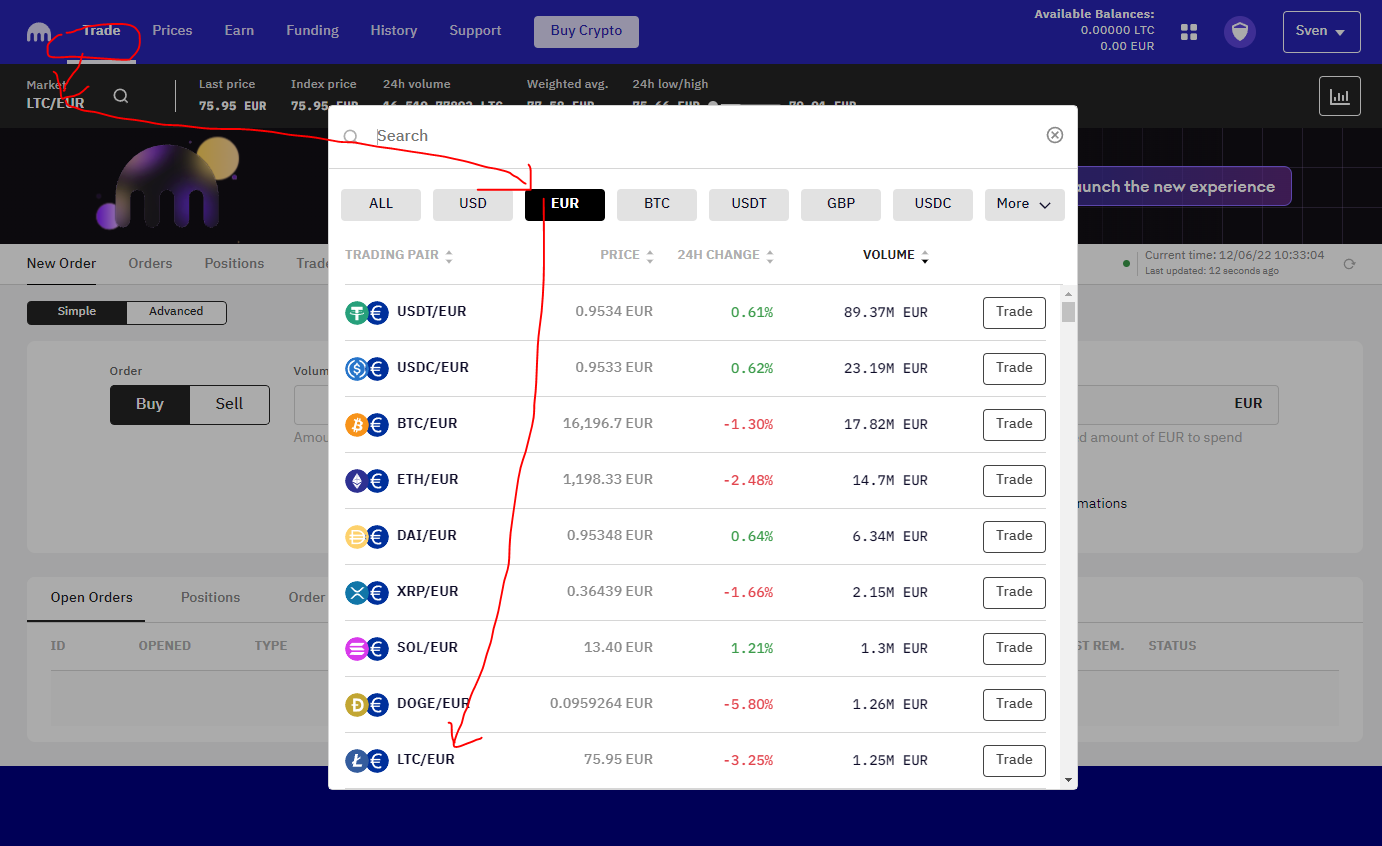This screenshot has height=846, width=1382.
Task: Open the Trade menu
Action: pos(101,31)
